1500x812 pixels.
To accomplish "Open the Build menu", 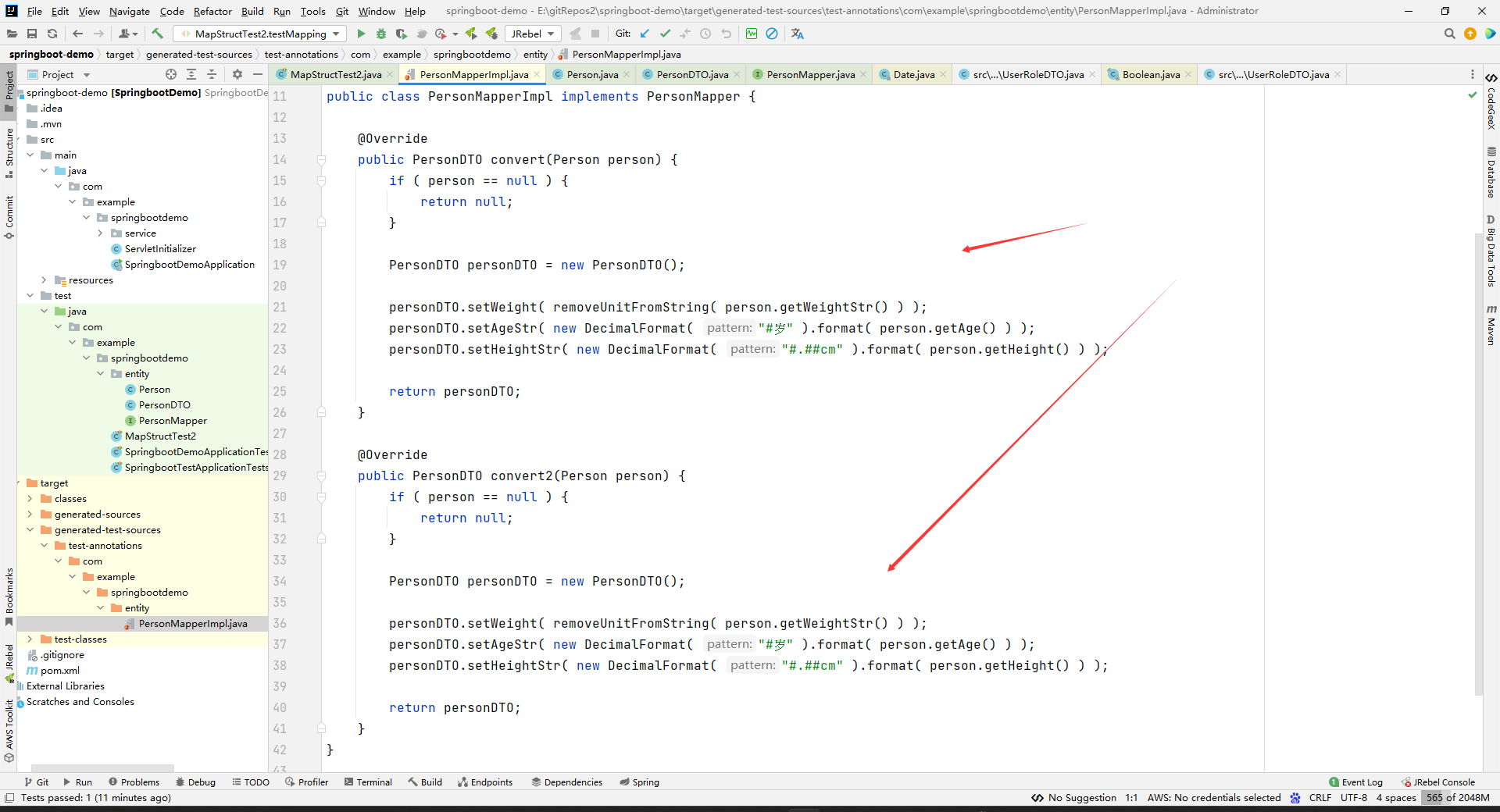I will 252,11.
